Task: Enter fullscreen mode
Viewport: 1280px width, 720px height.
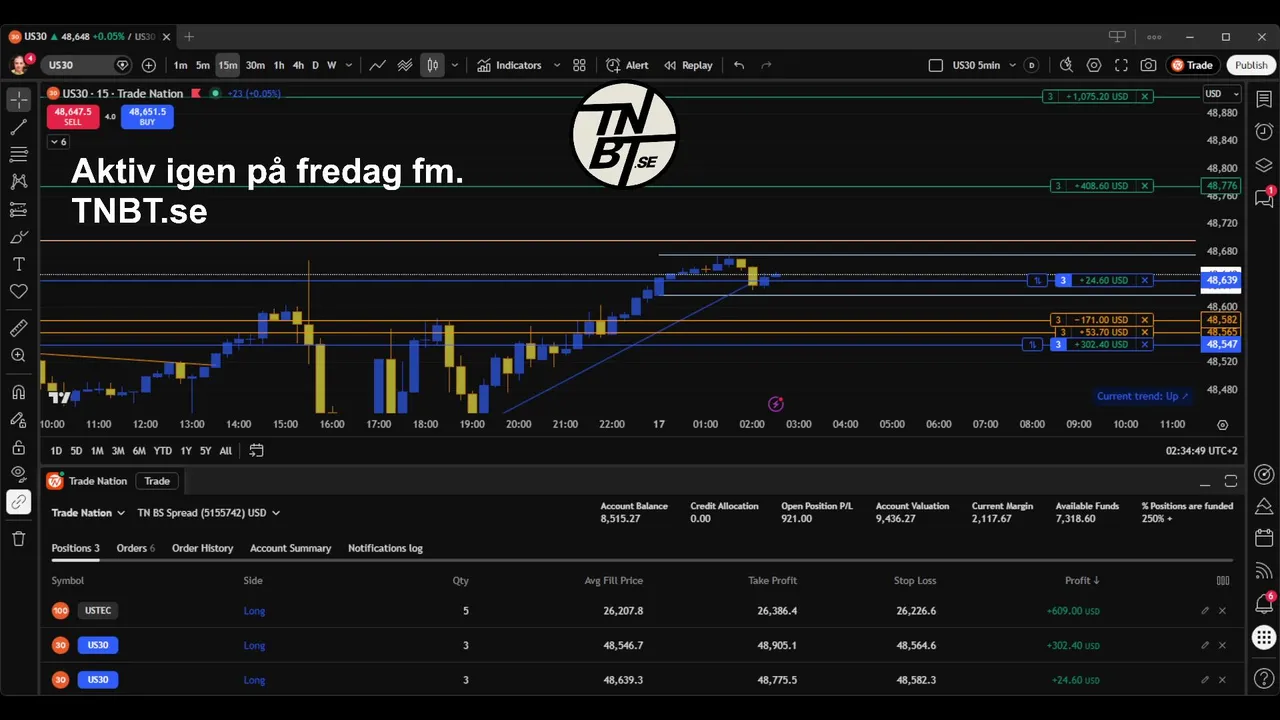Action: [x=1121, y=65]
